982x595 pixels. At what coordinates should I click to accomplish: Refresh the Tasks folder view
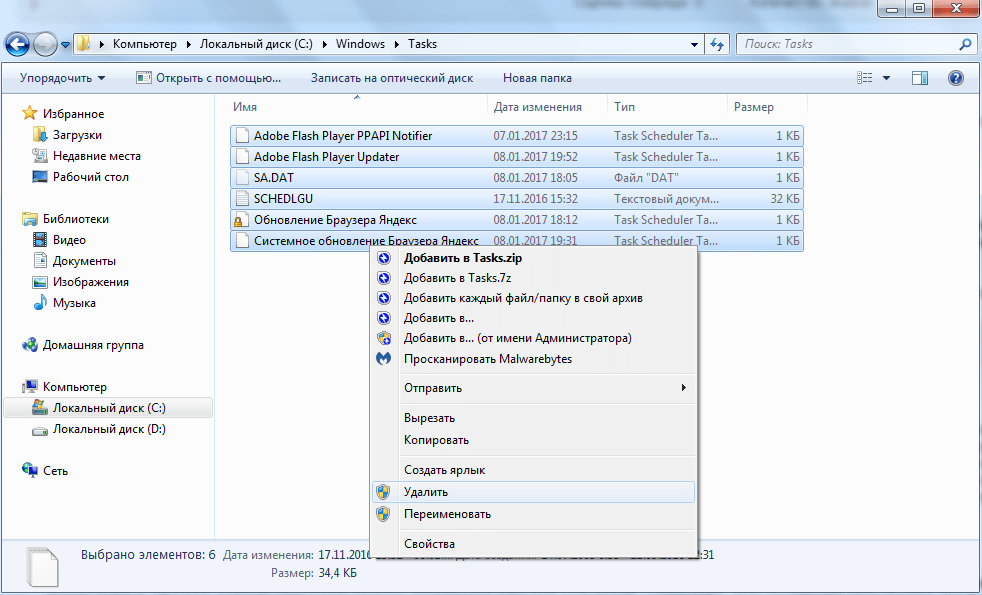click(x=717, y=44)
